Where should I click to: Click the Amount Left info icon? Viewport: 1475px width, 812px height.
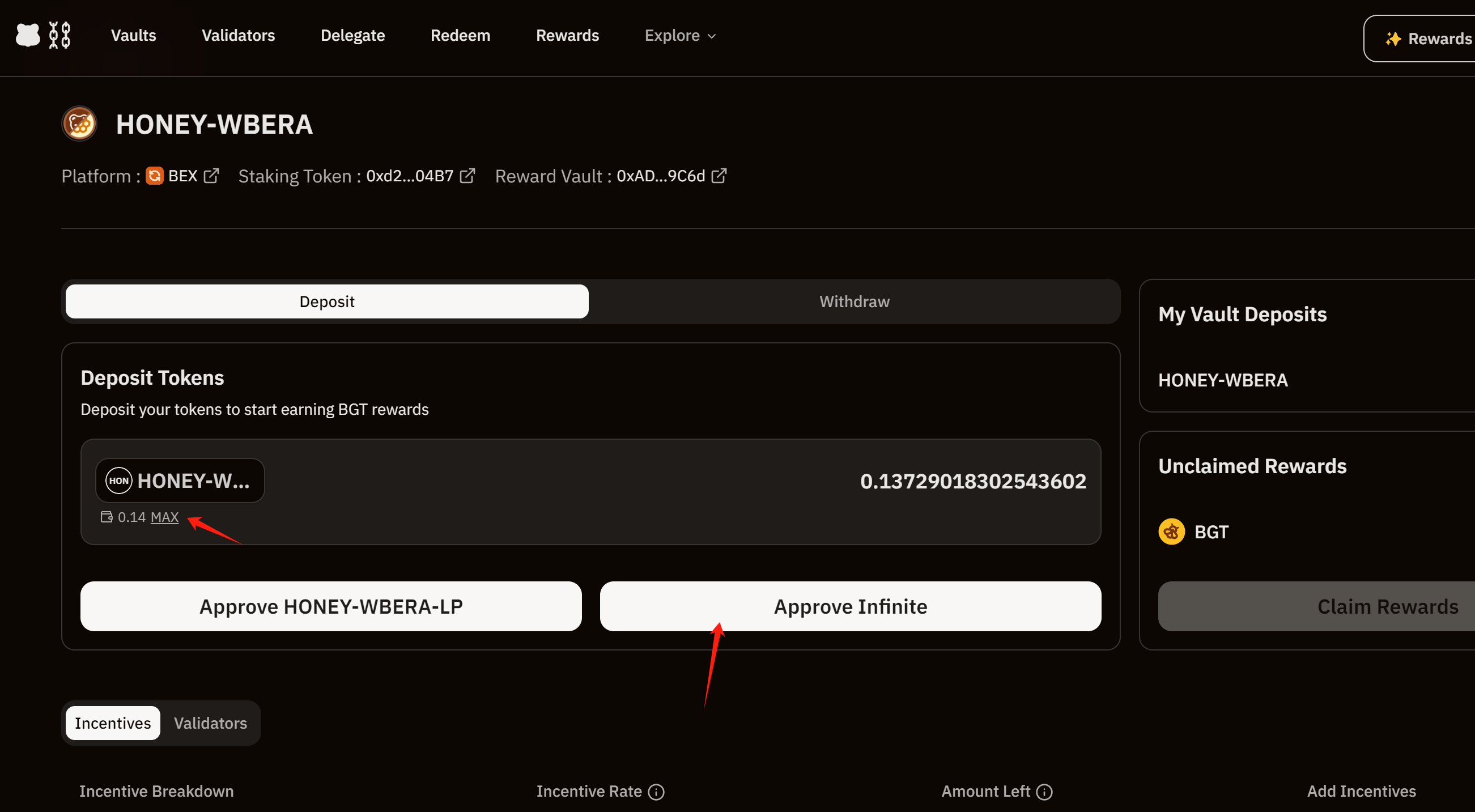[1044, 792]
